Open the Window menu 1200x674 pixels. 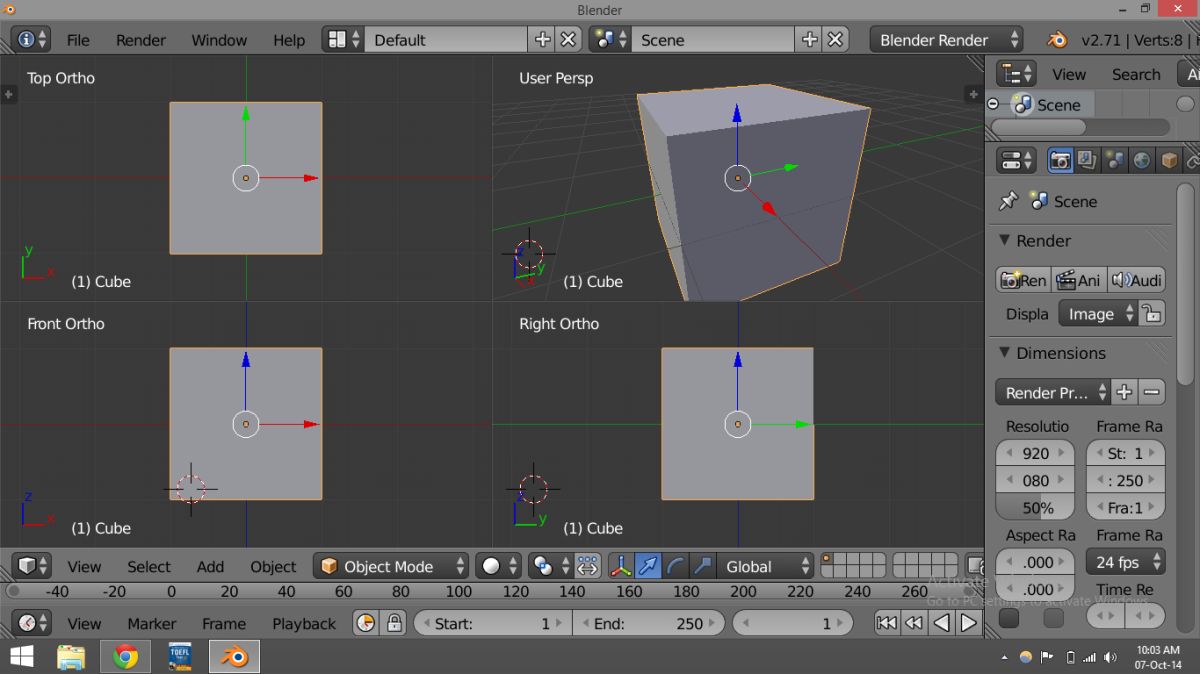[219, 40]
